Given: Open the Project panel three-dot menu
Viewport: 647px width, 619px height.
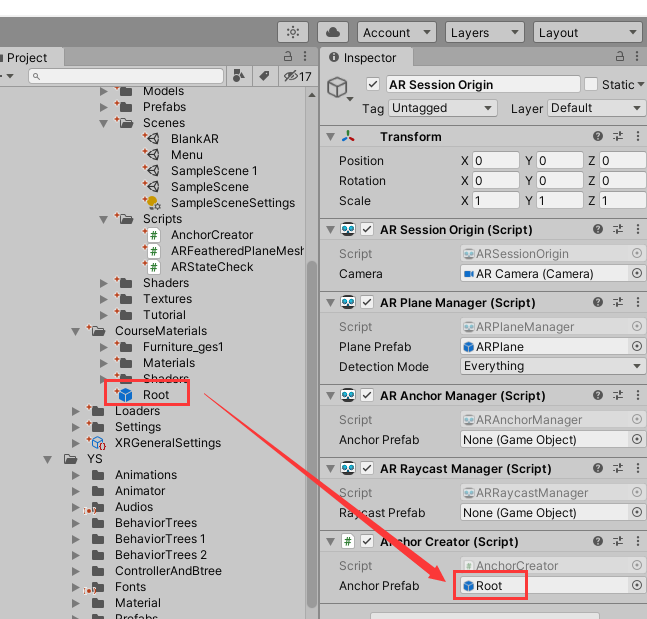Looking at the screenshot, I should 305,56.
